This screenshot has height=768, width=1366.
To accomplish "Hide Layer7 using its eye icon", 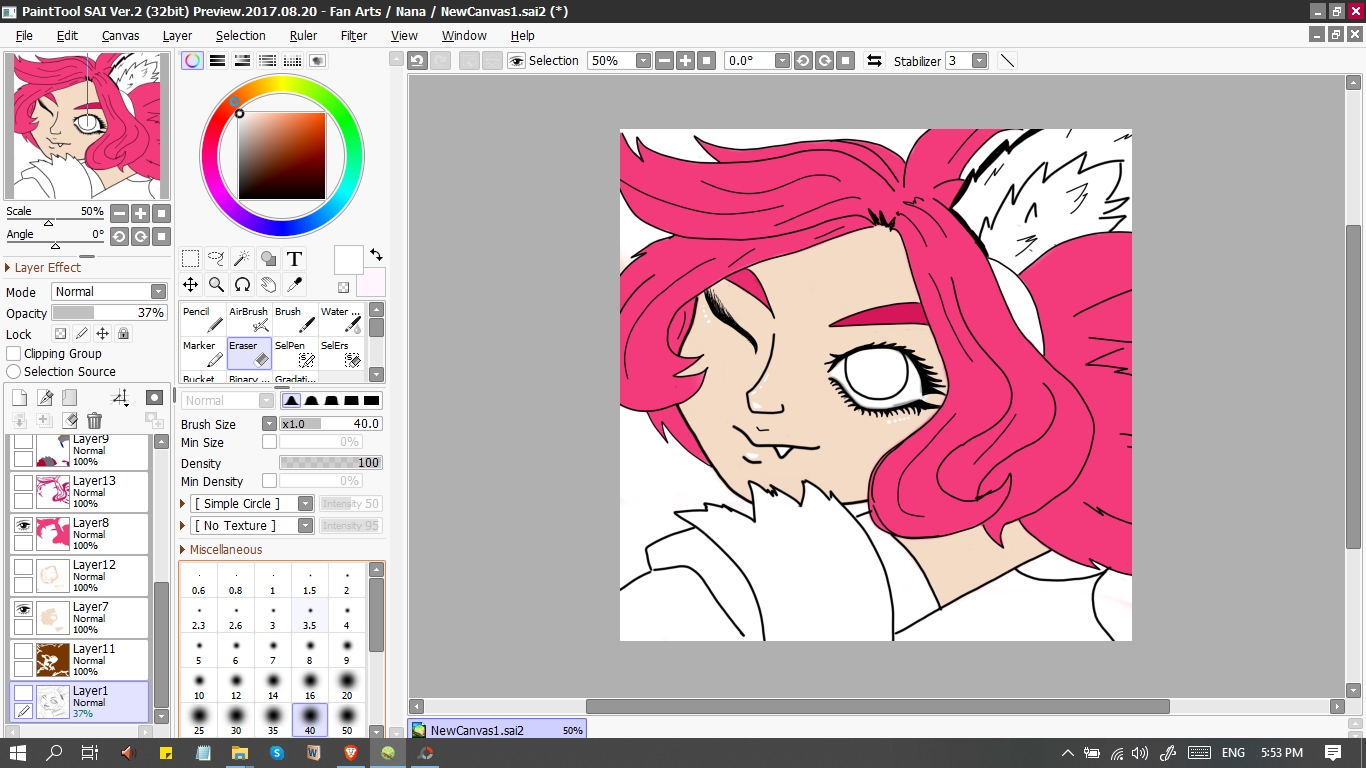I will coord(23,608).
